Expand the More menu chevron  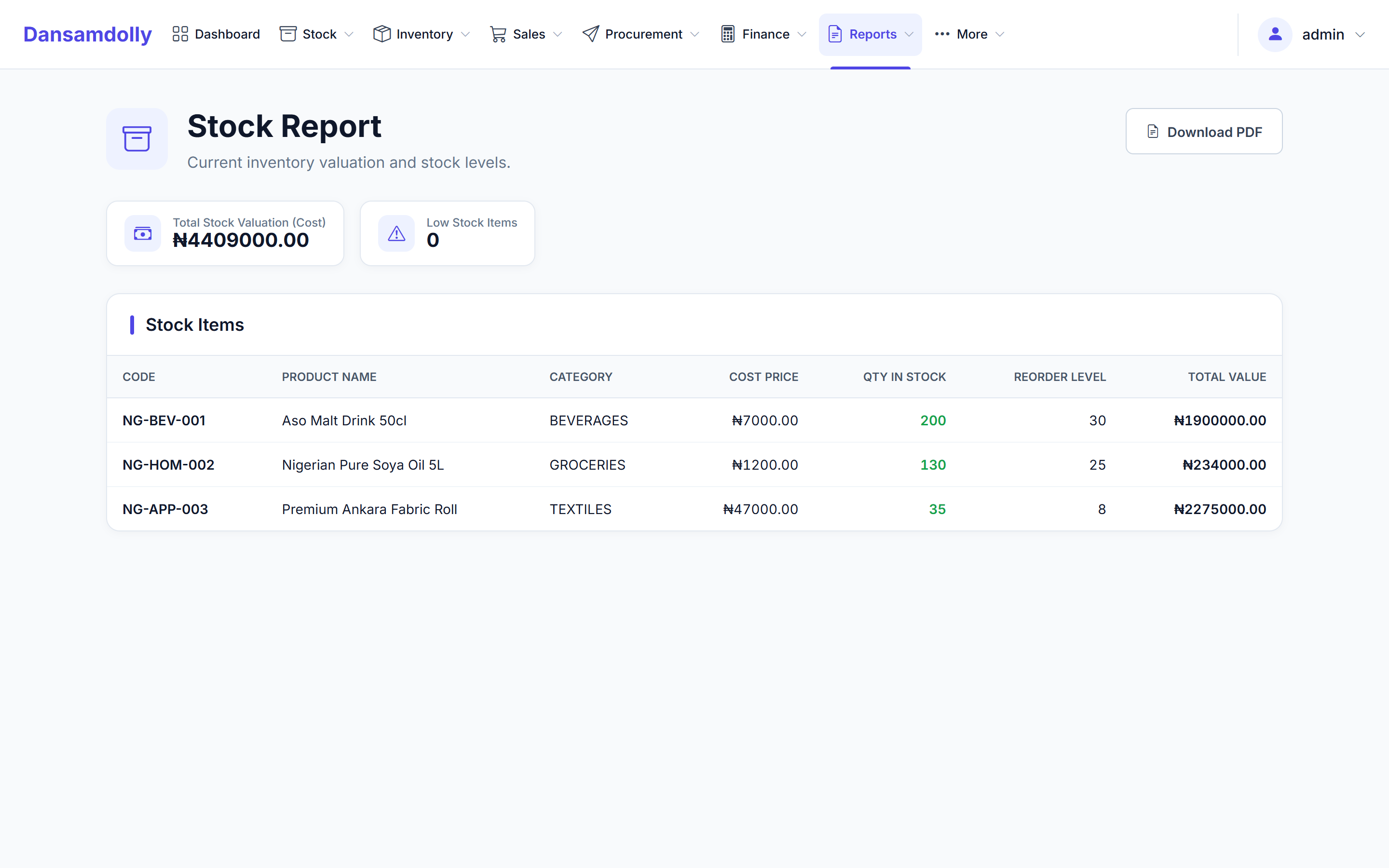pos(1000,34)
